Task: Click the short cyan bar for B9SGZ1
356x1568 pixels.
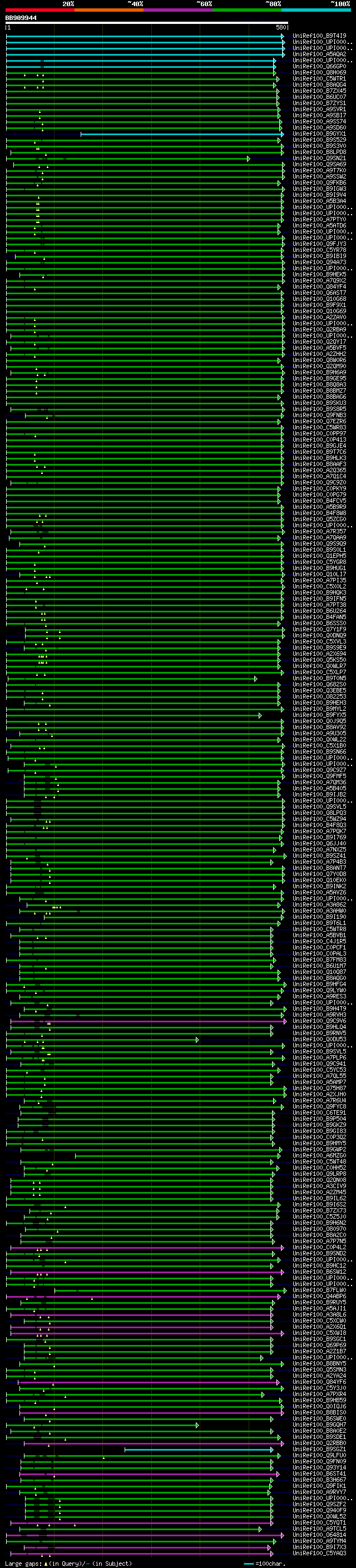Action: coord(200,1450)
